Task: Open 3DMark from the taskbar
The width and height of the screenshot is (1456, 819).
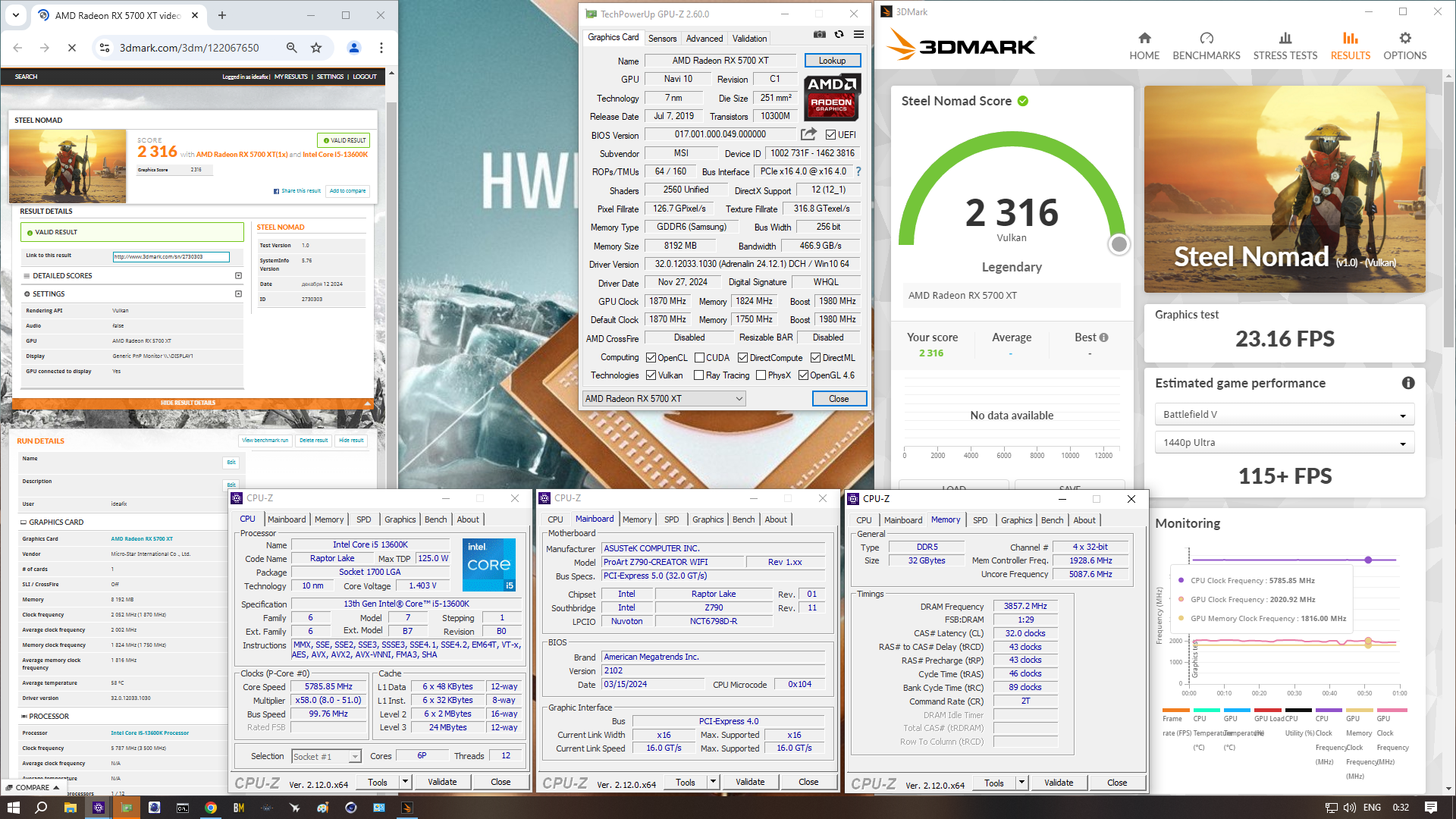Action: click(x=407, y=808)
